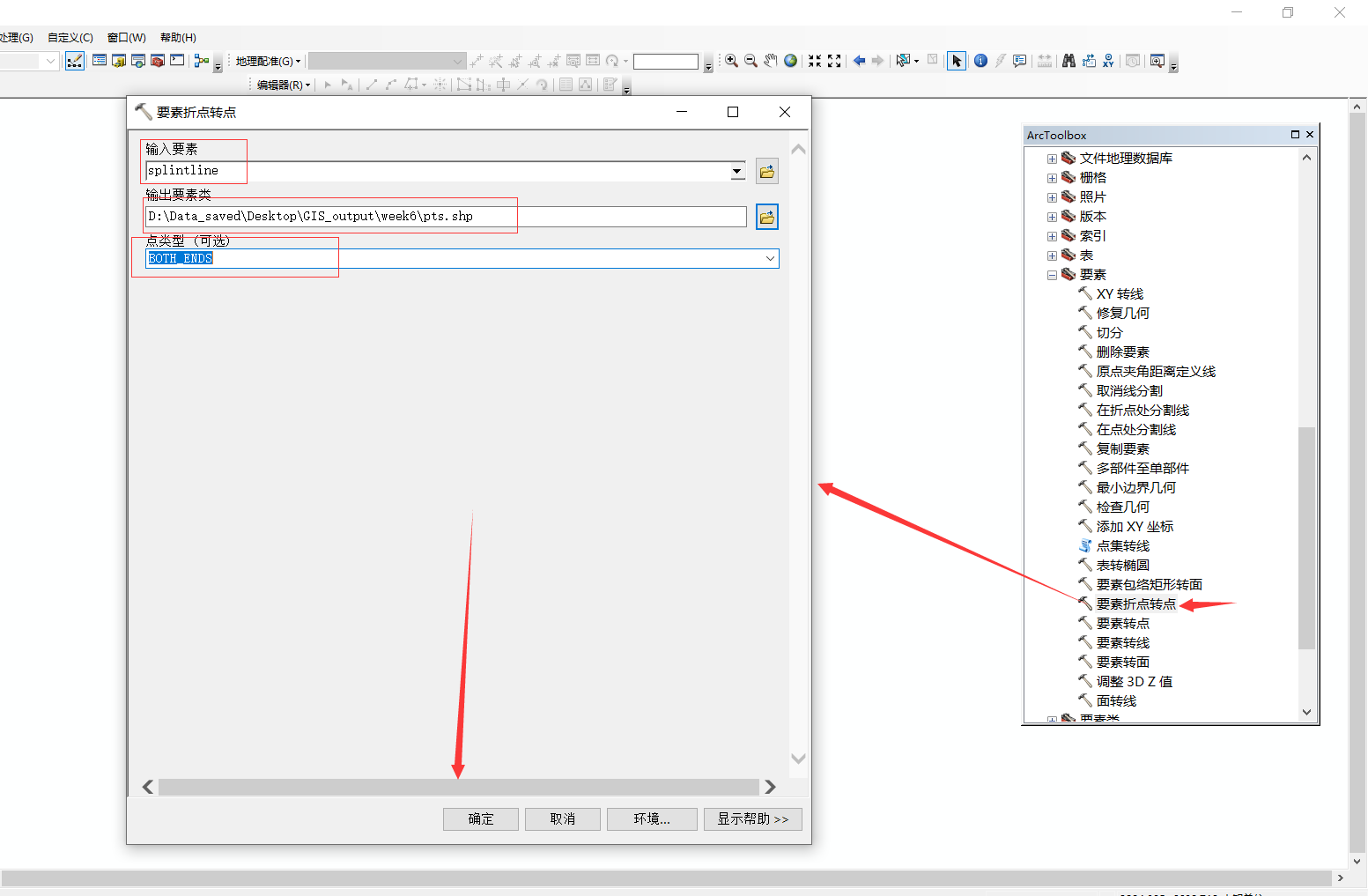Launch the ModelBuilder window icon
Screen dimensions: 1368x896
click(x=202, y=61)
